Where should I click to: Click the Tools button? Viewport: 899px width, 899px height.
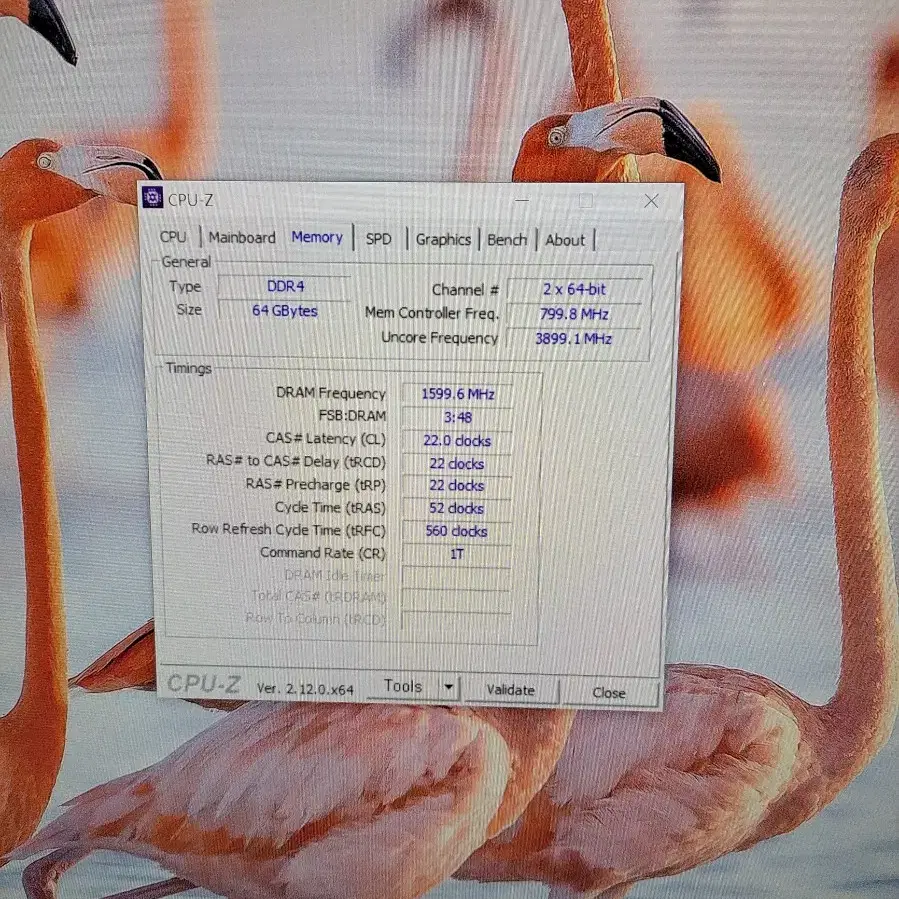click(x=402, y=686)
